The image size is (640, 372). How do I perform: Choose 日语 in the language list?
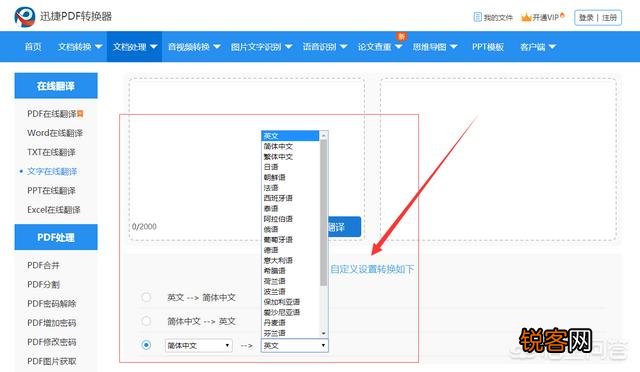point(290,167)
